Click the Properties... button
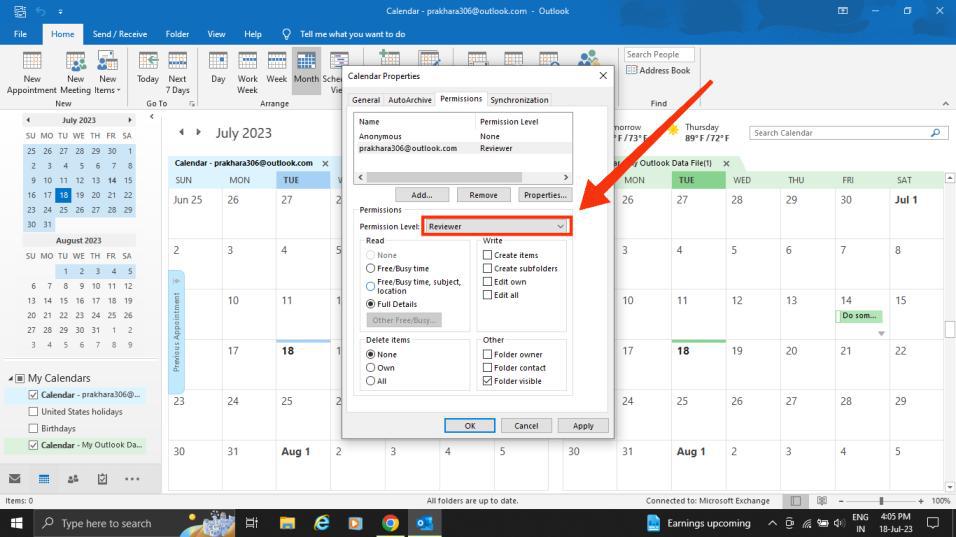956x537 pixels. point(545,195)
